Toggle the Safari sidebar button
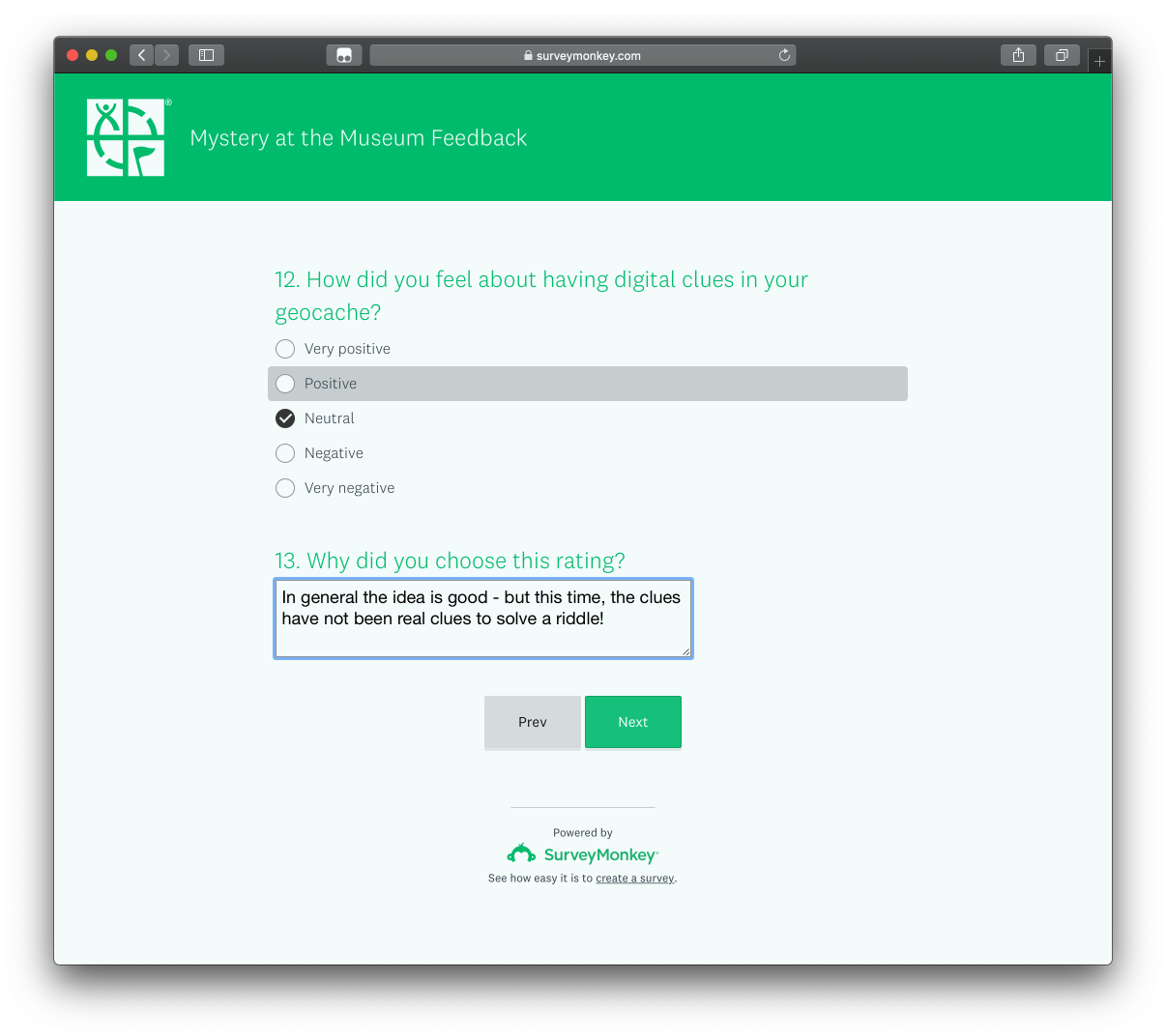Viewport: 1166px width, 1036px height. tap(206, 55)
